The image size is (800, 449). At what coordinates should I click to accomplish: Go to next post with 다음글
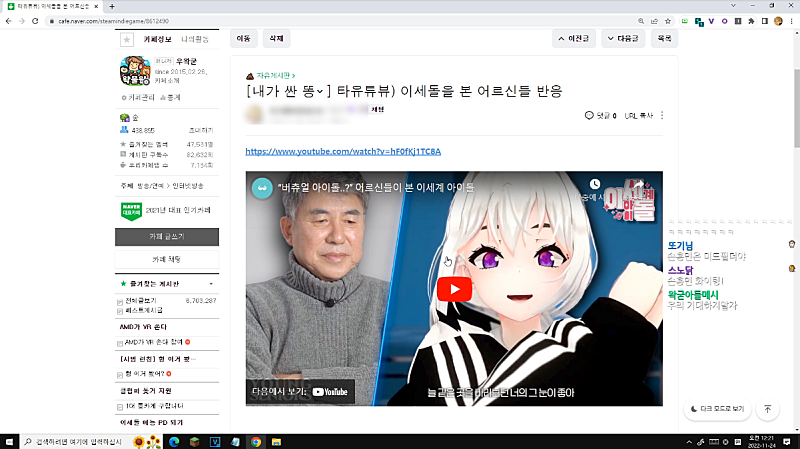[621, 39]
